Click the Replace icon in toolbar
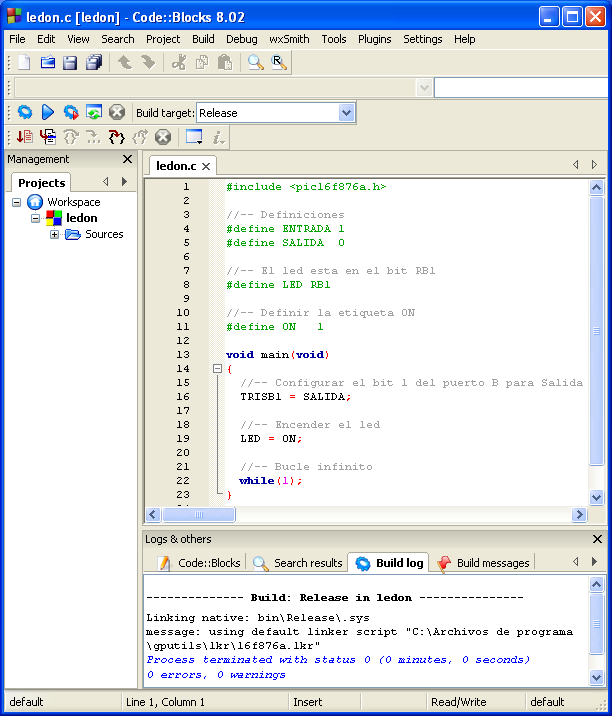This screenshot has height=716, width=612. 279,63
